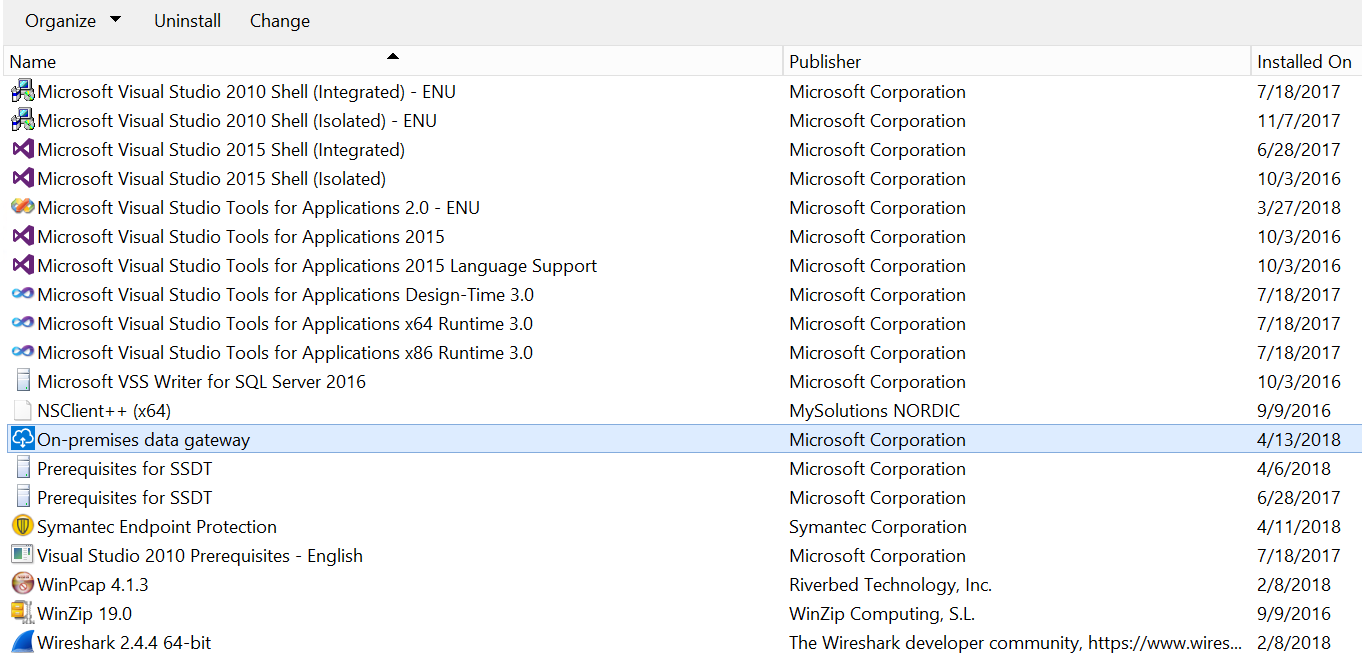This screenshot has width=1362, height=669.
Task: Click the Applications x64 Runtime 3.0 icon
Action: [x=22, y=324]
